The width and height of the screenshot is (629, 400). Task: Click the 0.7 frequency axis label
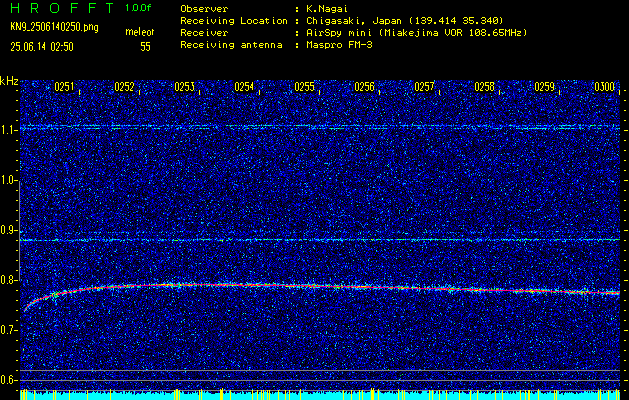click(x=7, y=330)
